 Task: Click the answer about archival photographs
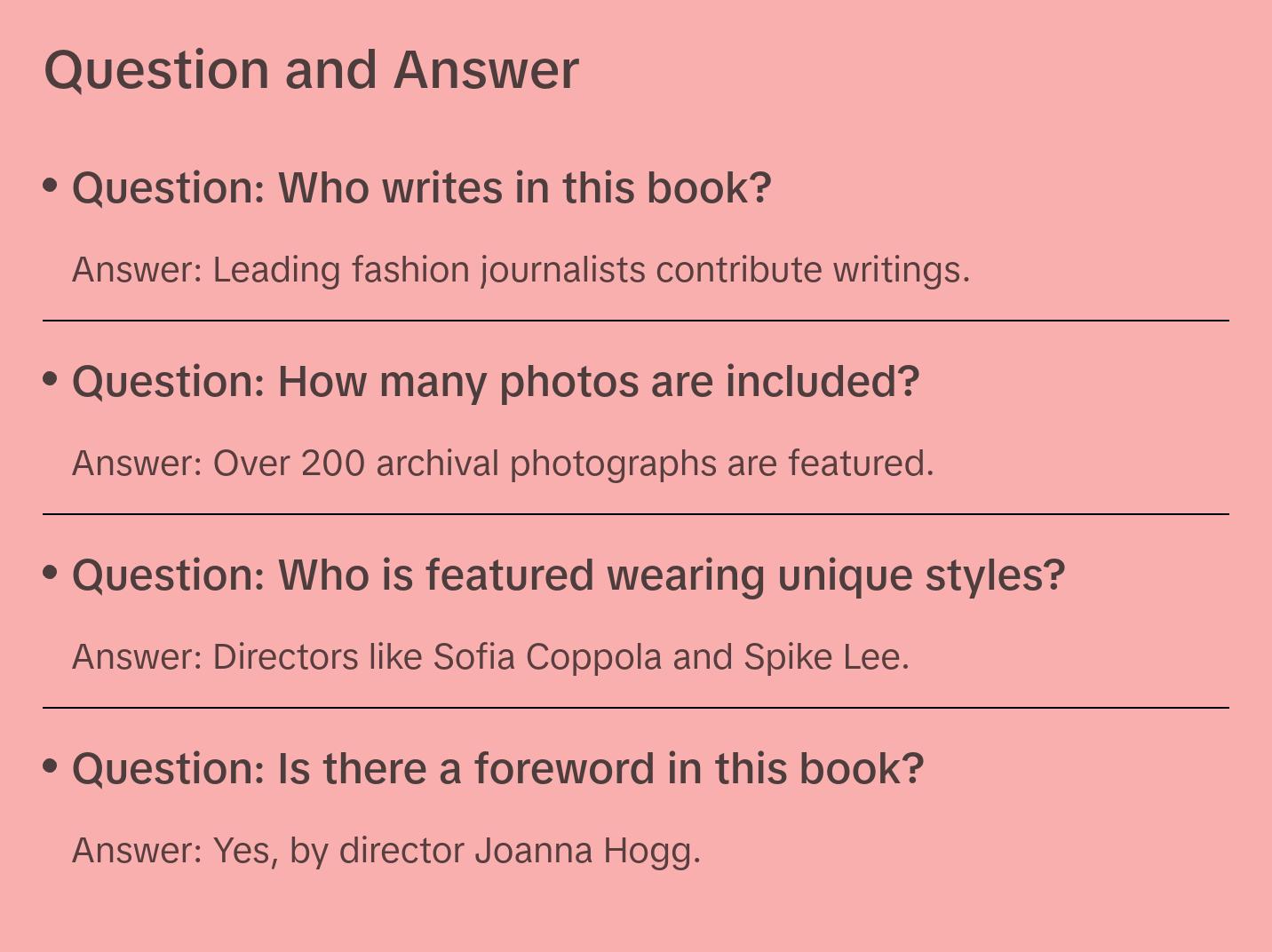[503, 464]
